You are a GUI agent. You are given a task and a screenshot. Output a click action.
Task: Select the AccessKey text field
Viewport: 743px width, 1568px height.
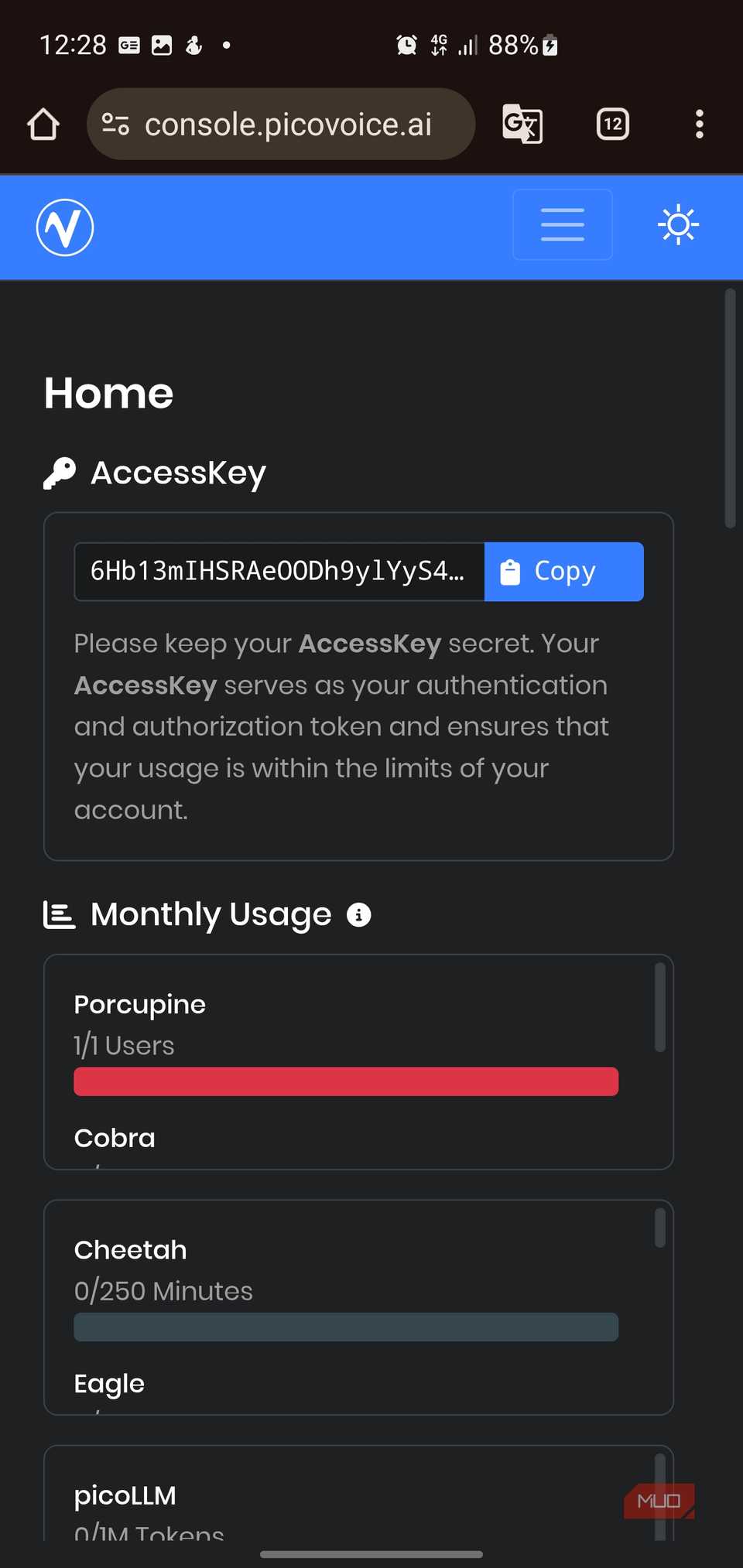[279, 572]
